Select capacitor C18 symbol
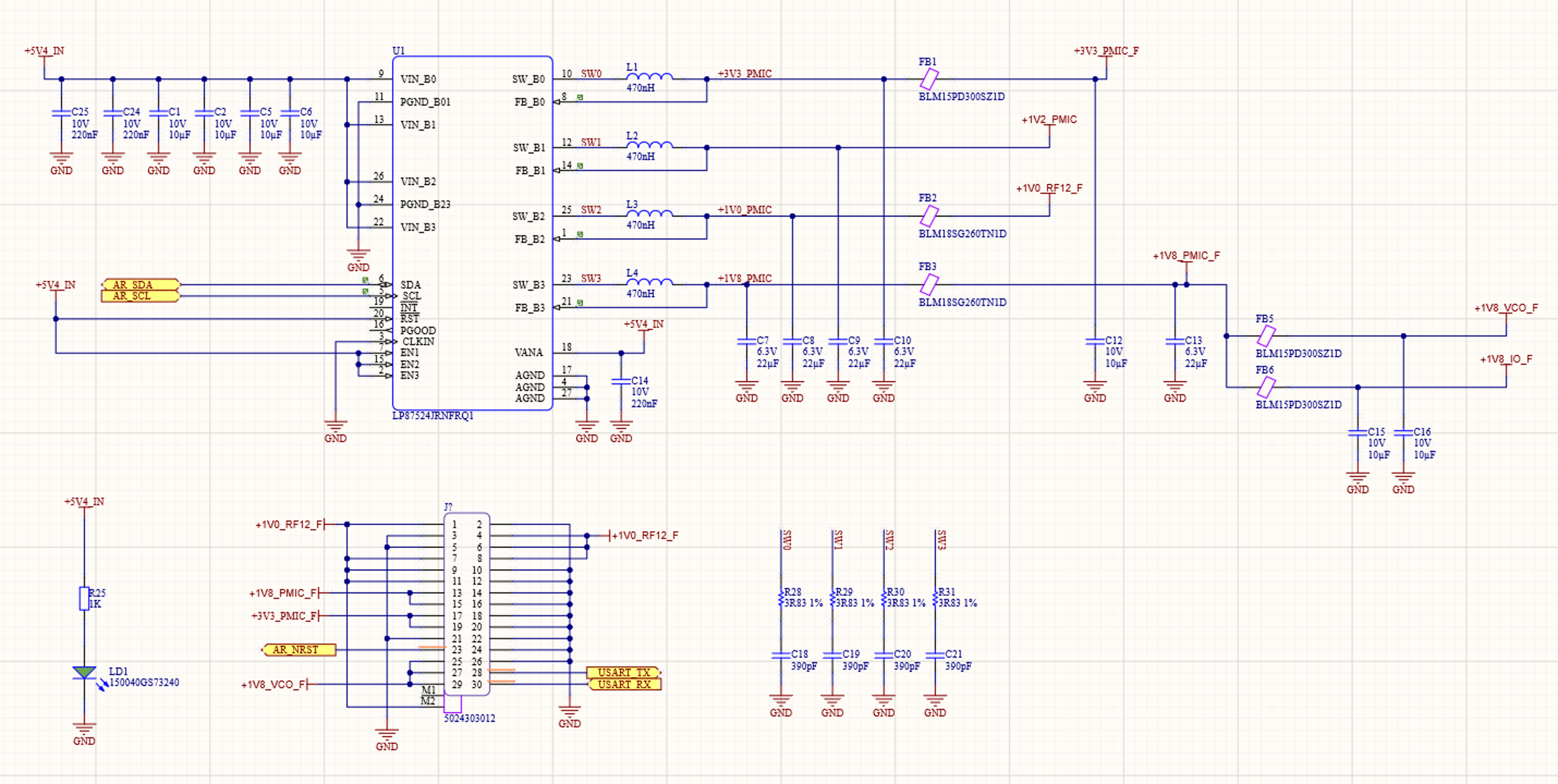This screenshot has height=784, width=1558. tap(781, 656)
